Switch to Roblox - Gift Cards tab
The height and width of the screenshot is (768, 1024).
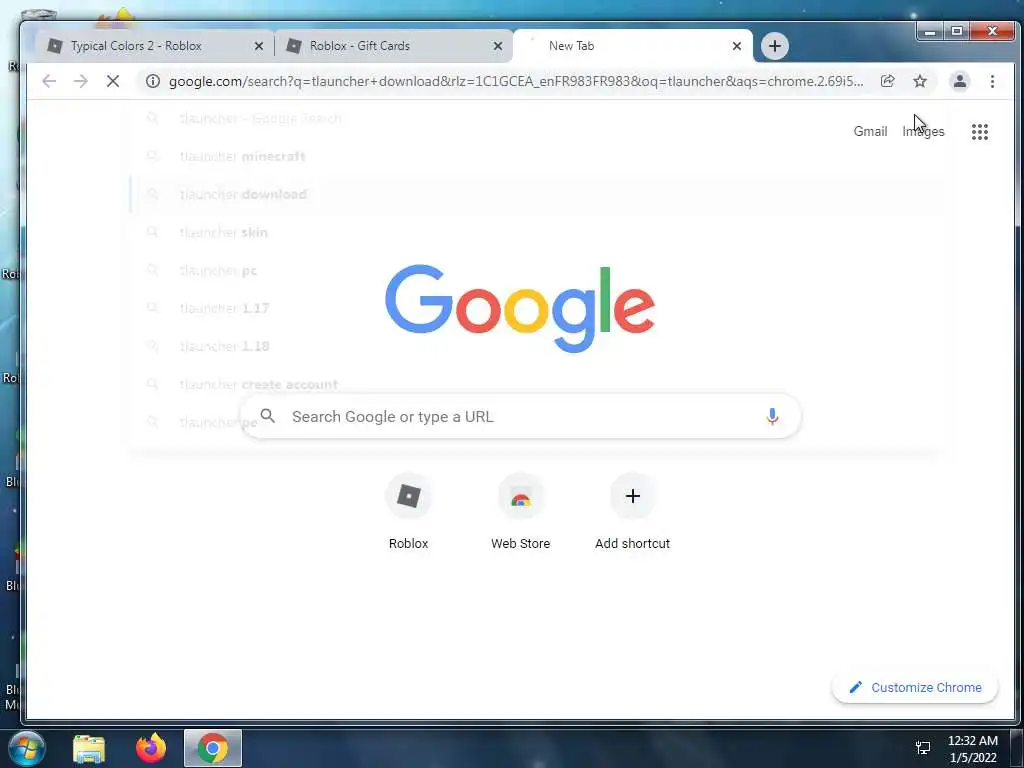pos(394,46)
